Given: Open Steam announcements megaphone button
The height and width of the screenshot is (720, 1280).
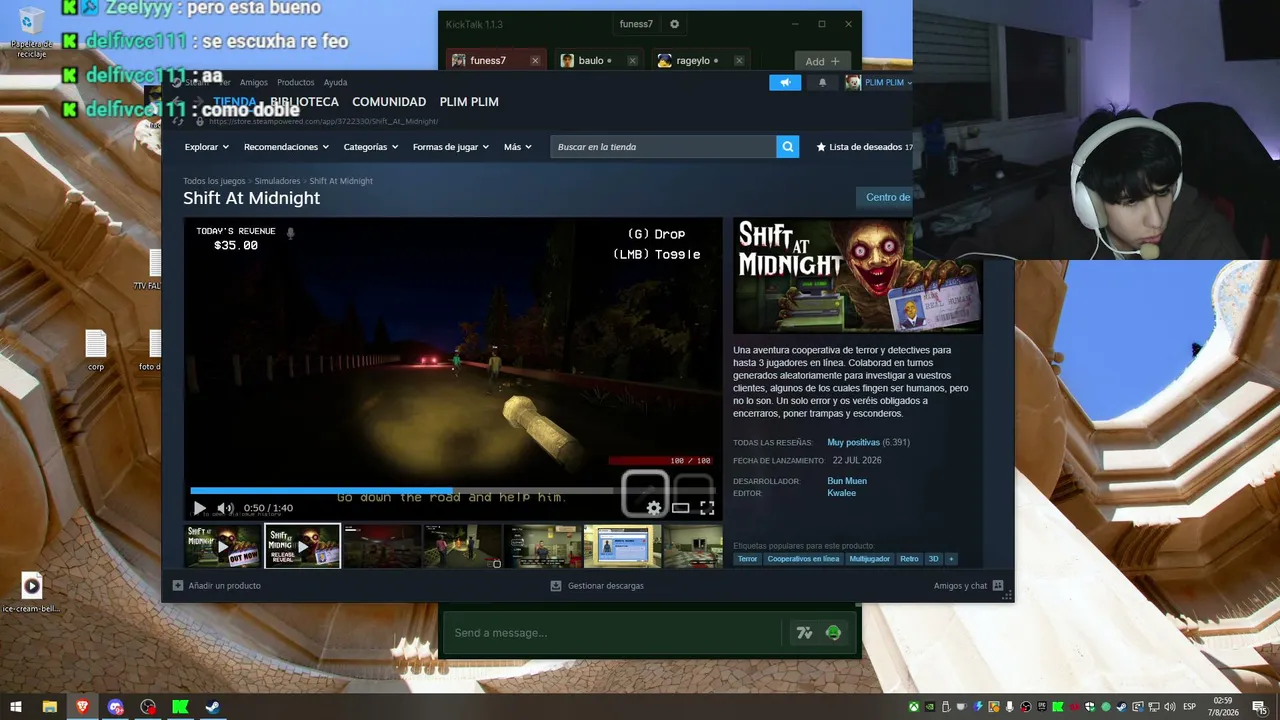Looking at the screenshot, I should tap(785, 82).
